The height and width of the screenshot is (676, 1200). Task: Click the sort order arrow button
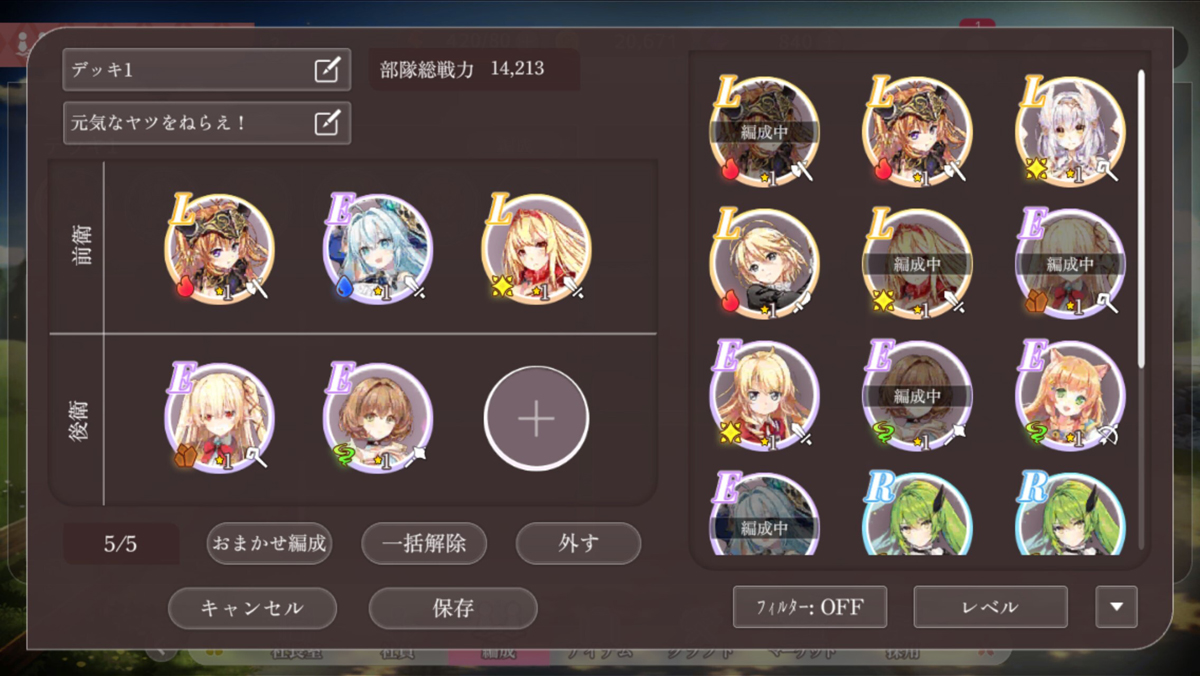[1116, 607]
